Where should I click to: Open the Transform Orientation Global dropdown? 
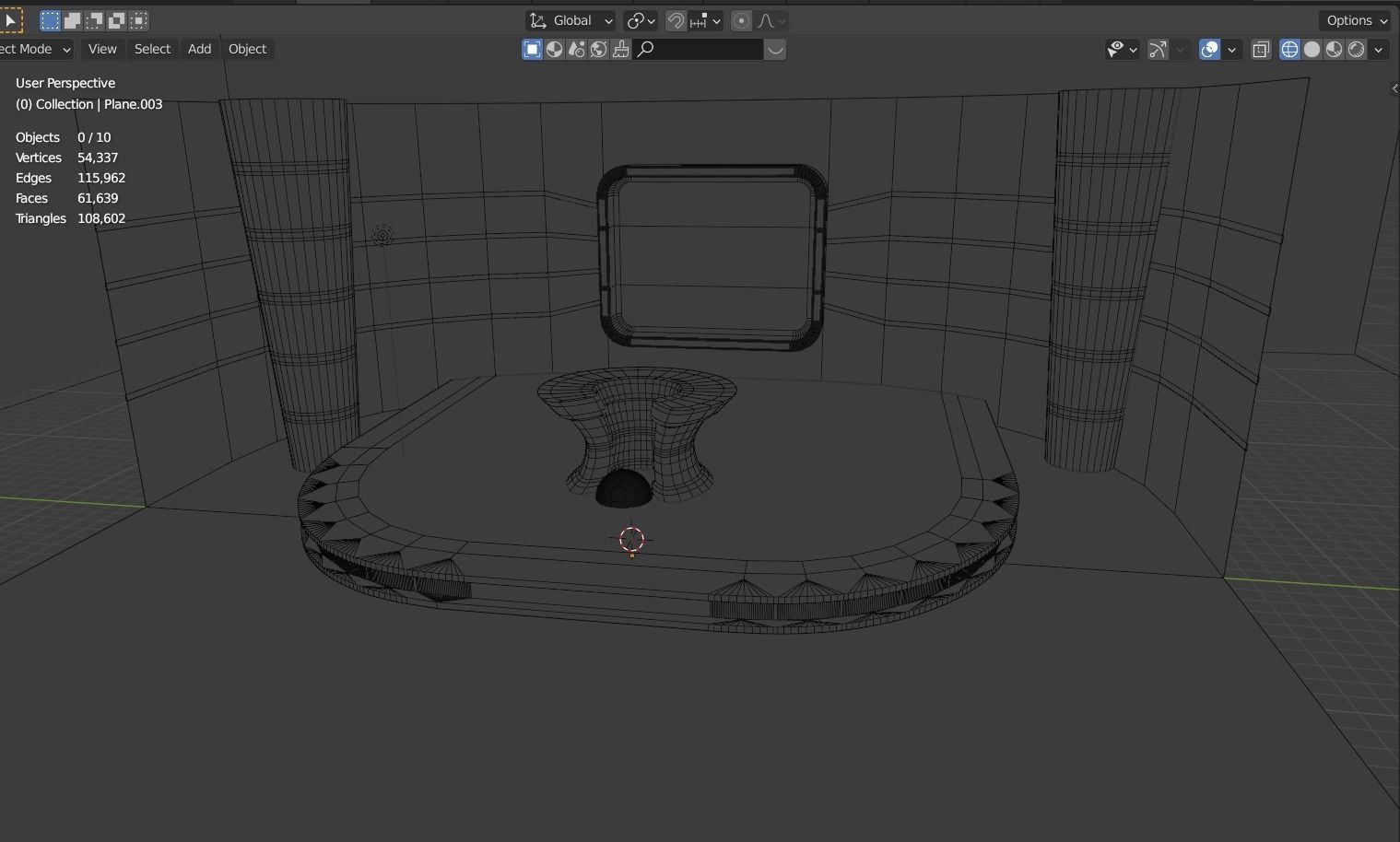tap(570, 20)
